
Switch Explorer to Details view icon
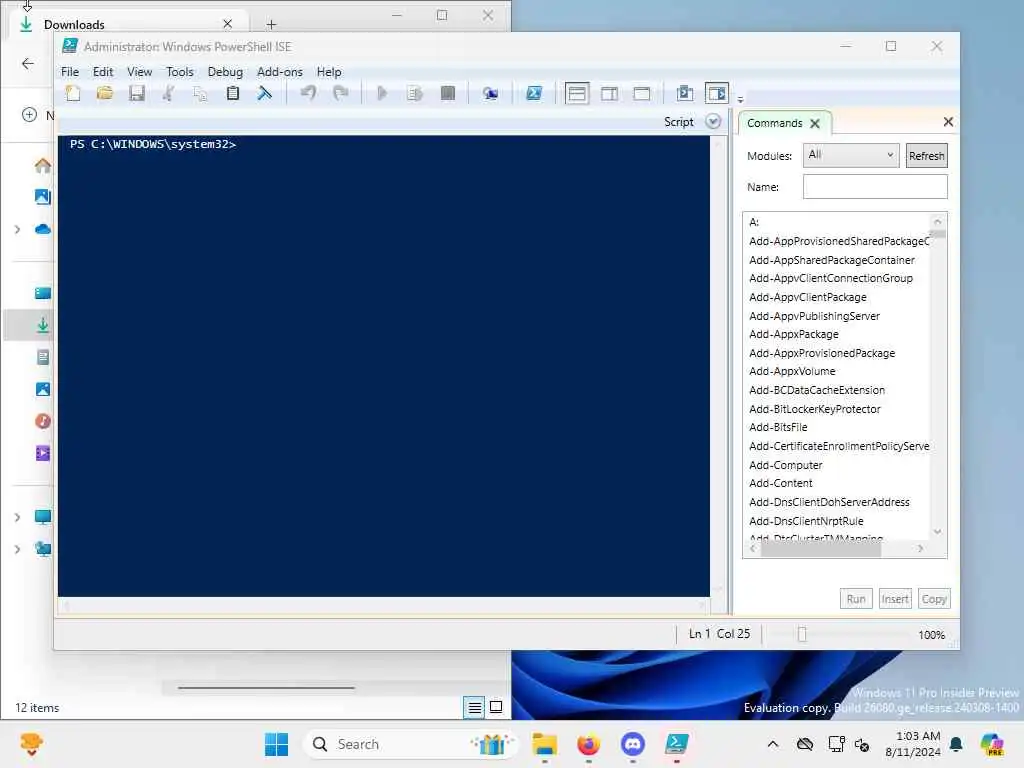pyautogui.click(x=474, y=707)
